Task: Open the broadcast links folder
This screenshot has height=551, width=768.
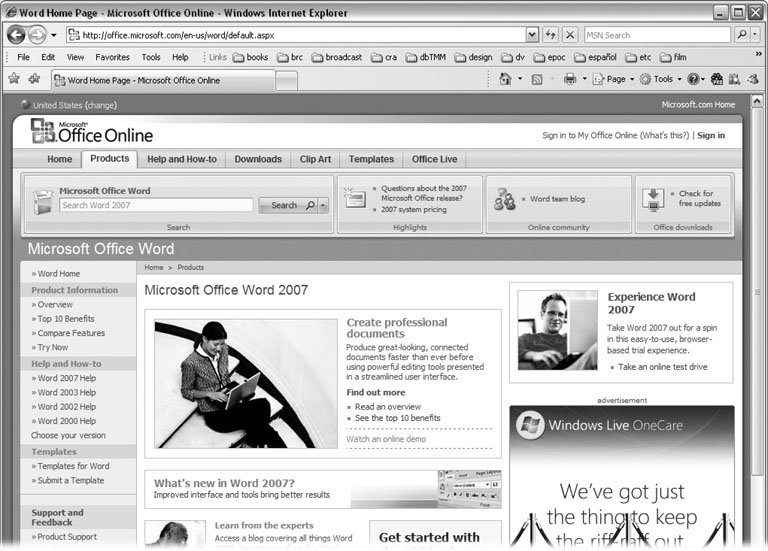Action: [x=337, y=57]
